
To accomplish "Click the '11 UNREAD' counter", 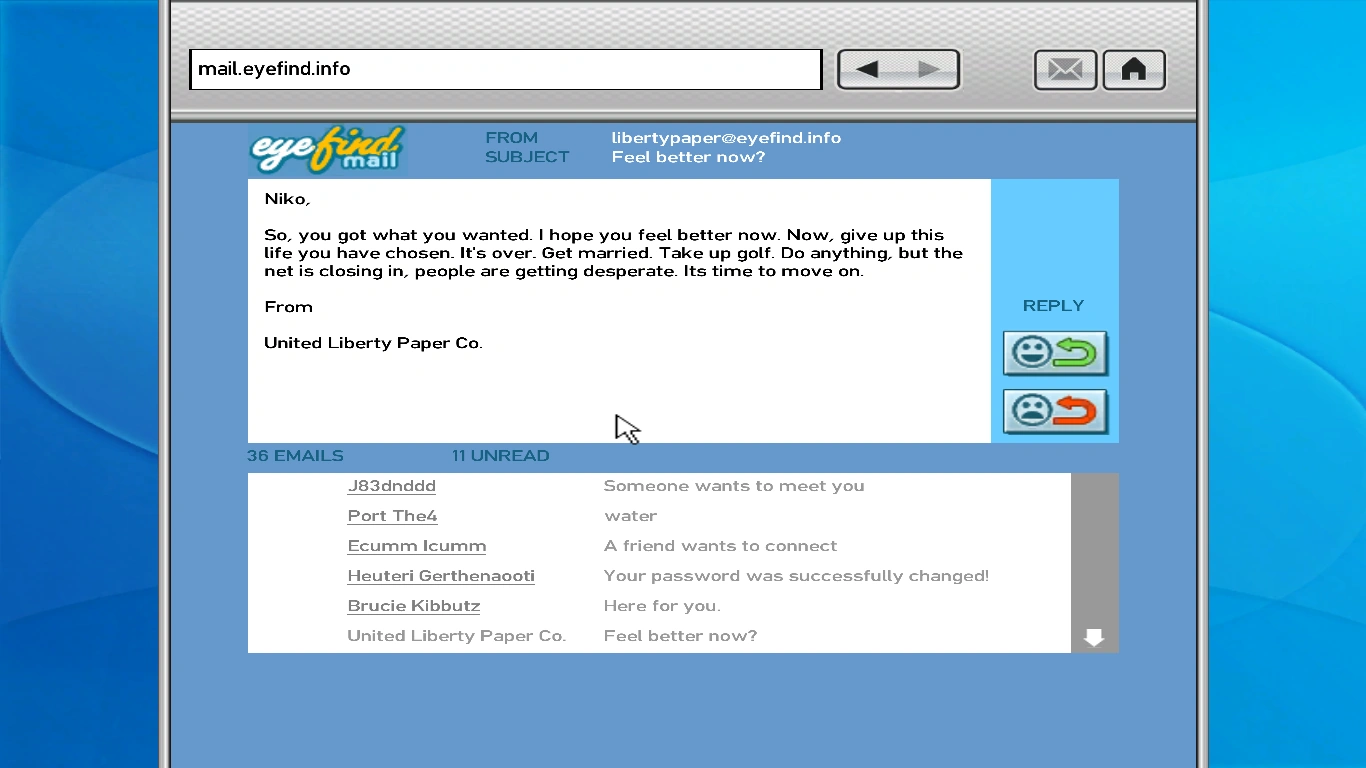I will pos(501,456).
